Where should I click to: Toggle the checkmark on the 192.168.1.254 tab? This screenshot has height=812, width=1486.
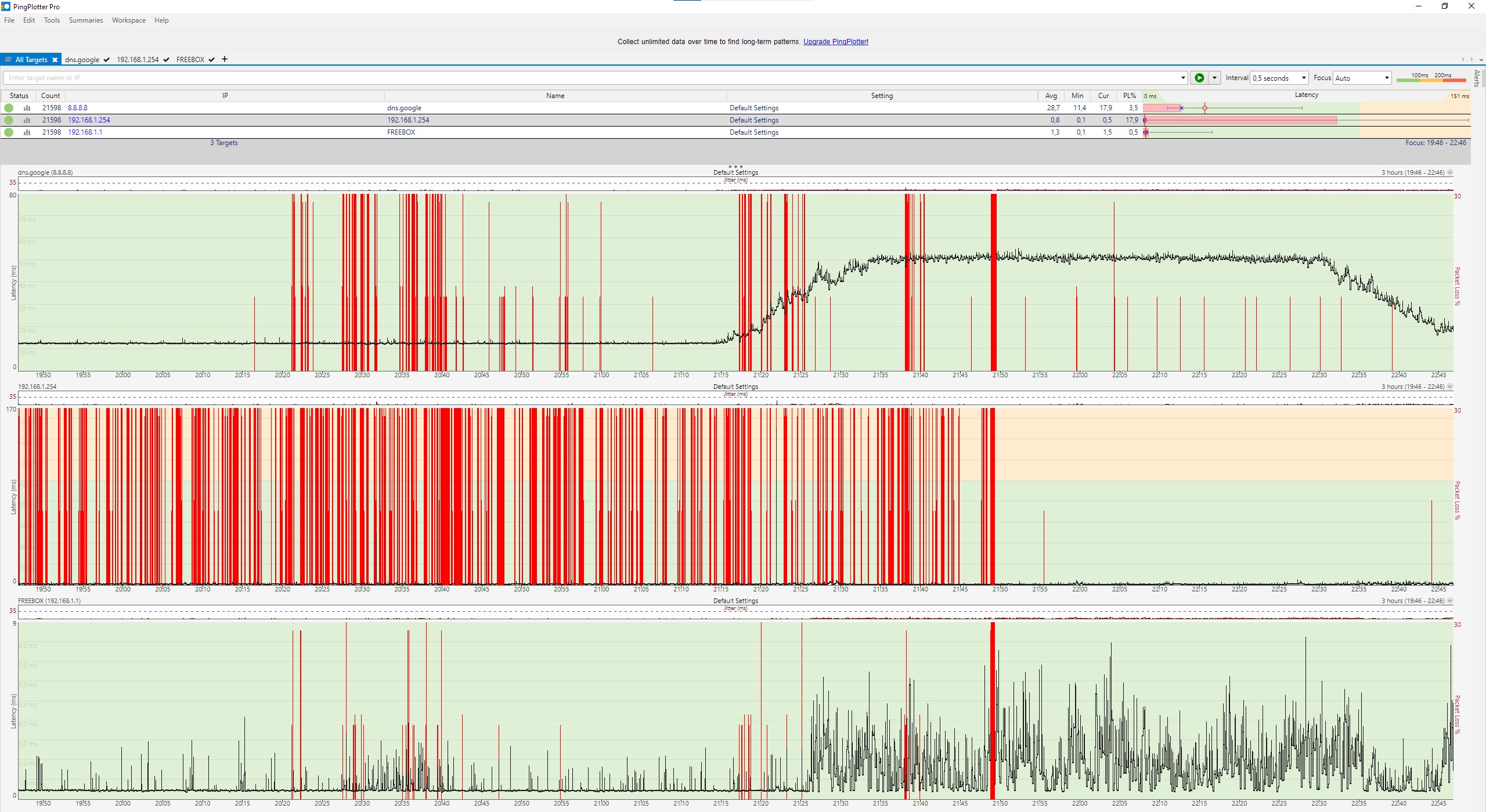point(167,60)
